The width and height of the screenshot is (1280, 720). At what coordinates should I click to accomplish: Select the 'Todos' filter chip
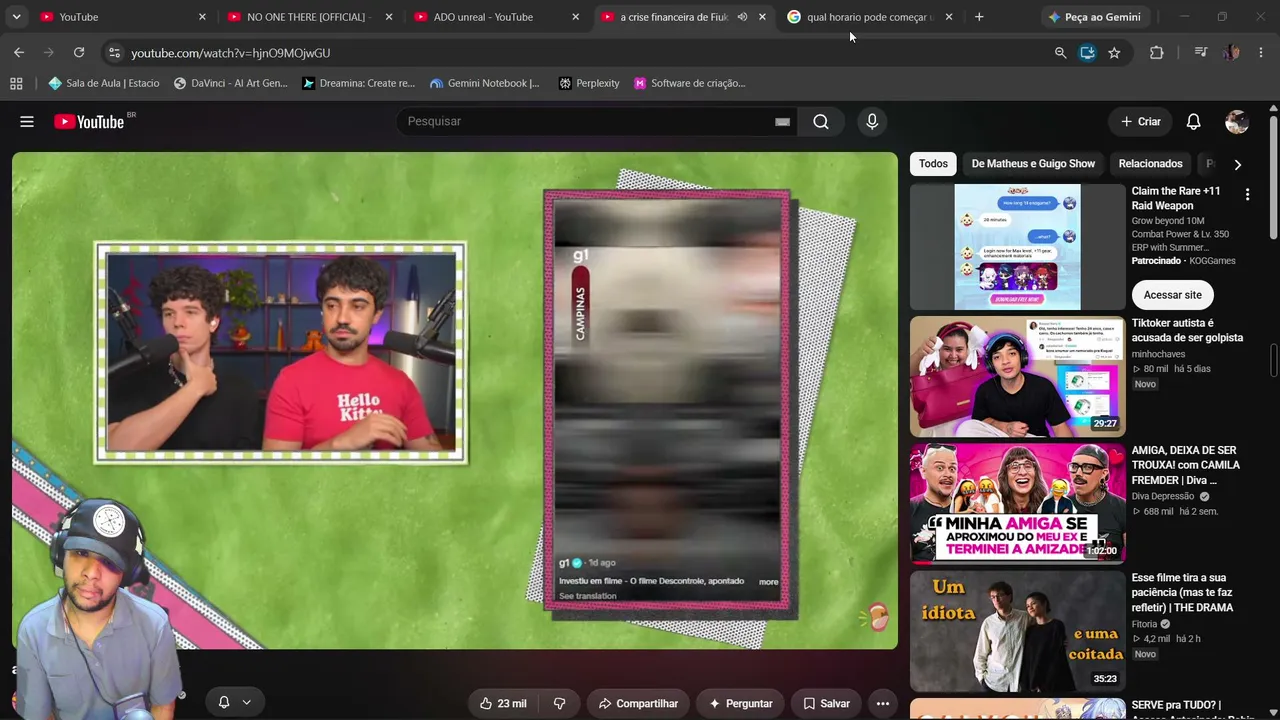(933, 164)
